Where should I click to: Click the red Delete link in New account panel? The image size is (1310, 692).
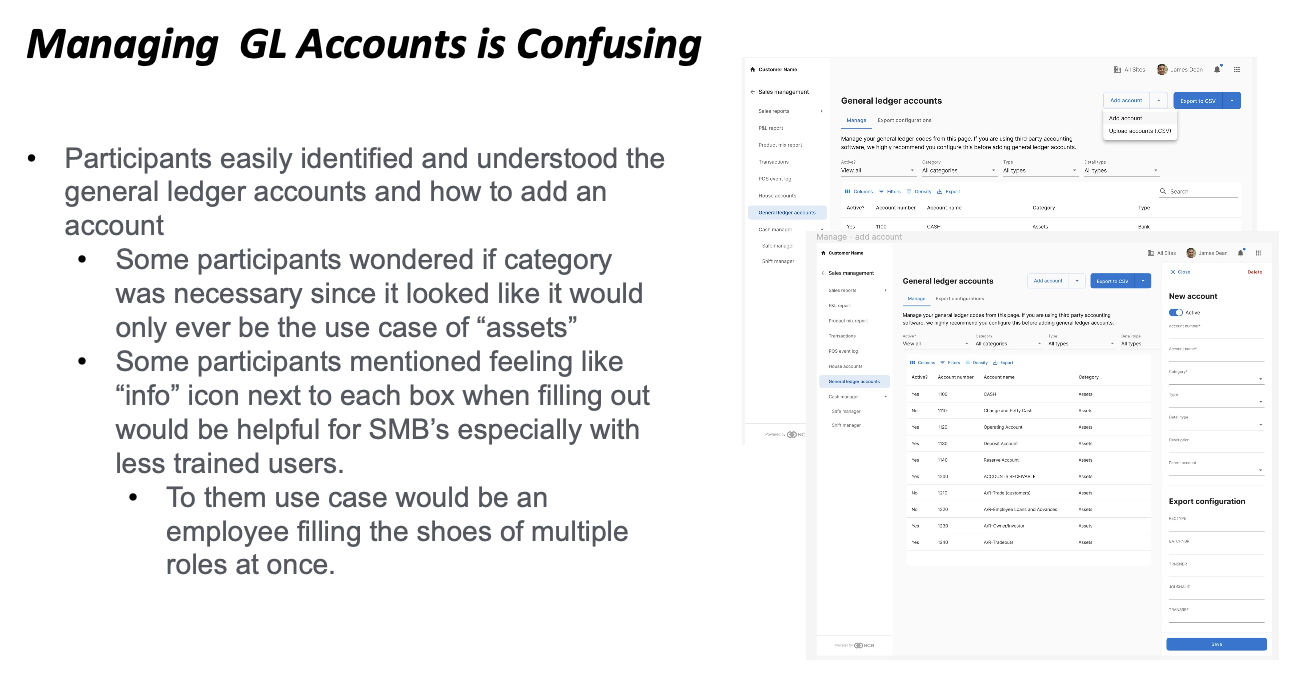pos(1255,272)
